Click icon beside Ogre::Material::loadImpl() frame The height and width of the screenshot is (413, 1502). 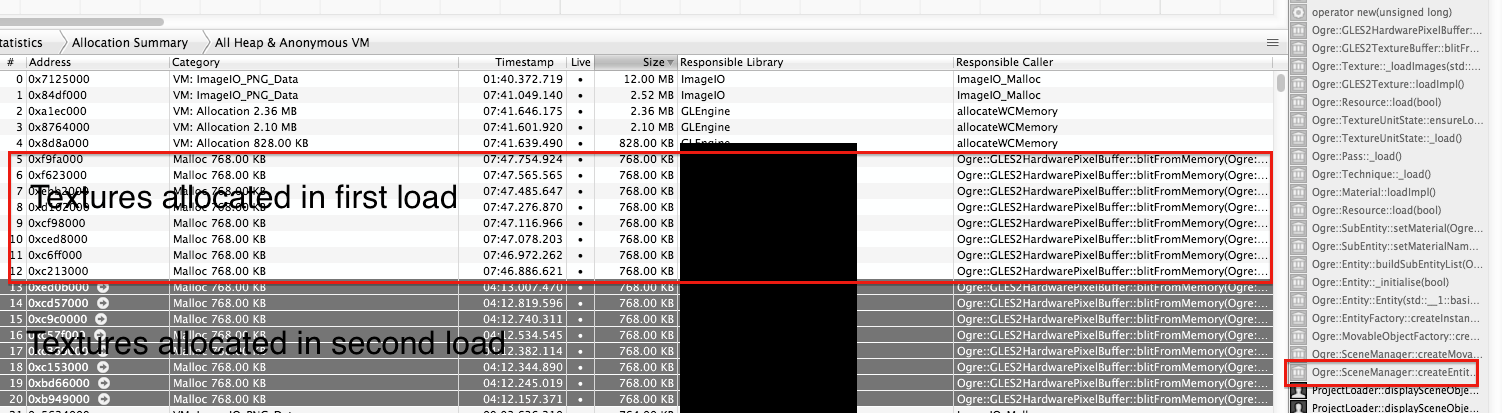click(x=1298, y=192)
